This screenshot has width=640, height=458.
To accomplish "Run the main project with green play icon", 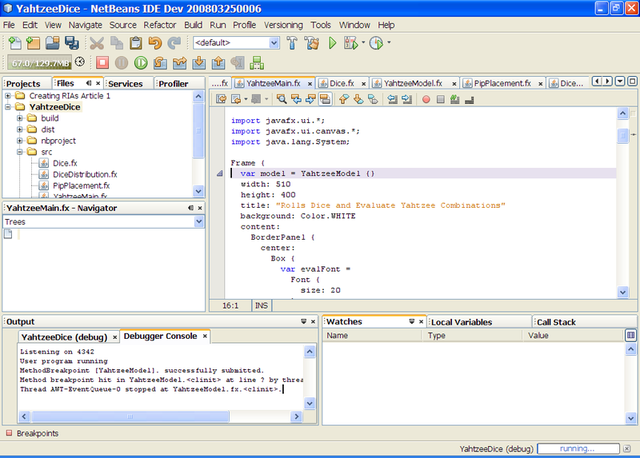I will [333, 43].
